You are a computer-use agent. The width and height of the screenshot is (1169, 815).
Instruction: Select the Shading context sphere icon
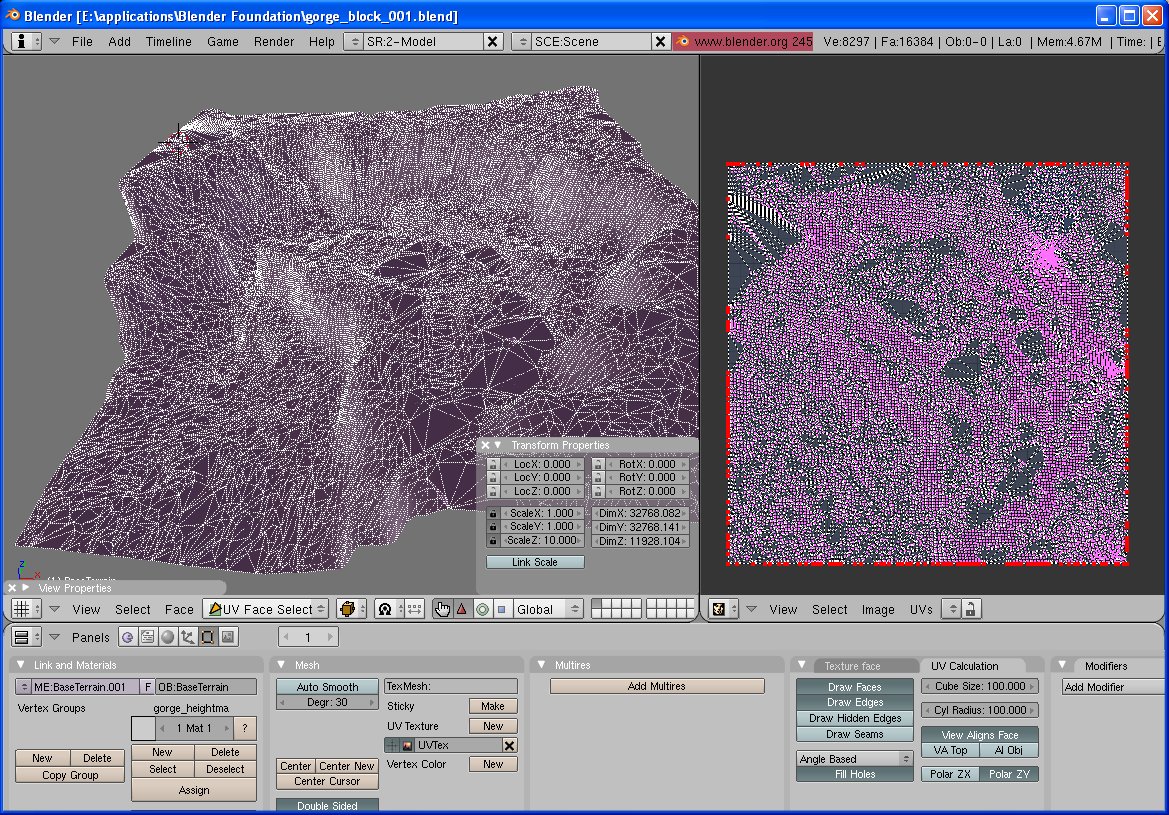tap(167, 637)
